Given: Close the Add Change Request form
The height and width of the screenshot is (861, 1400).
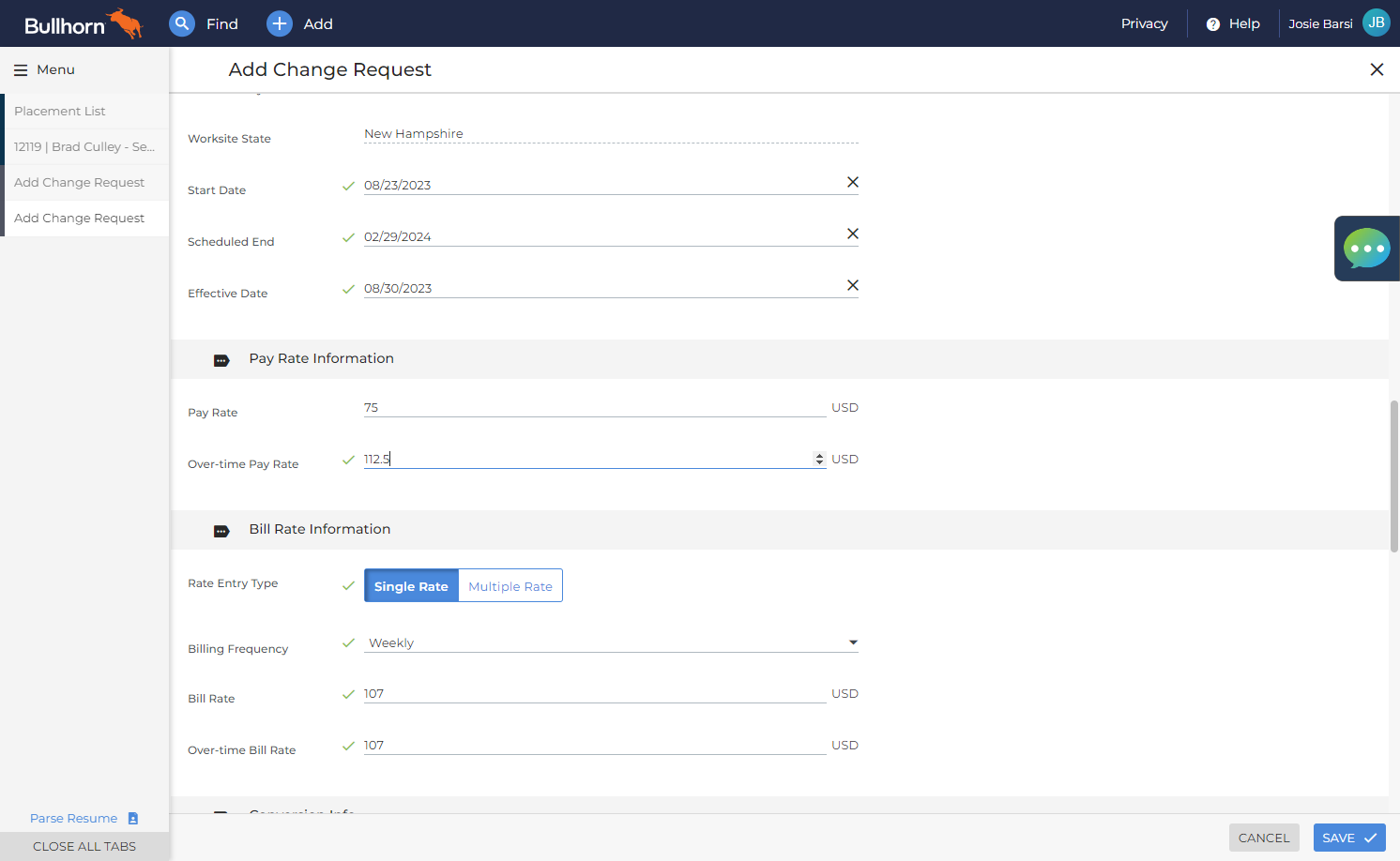Looking at the screenshot, I should coord(1377,69).
